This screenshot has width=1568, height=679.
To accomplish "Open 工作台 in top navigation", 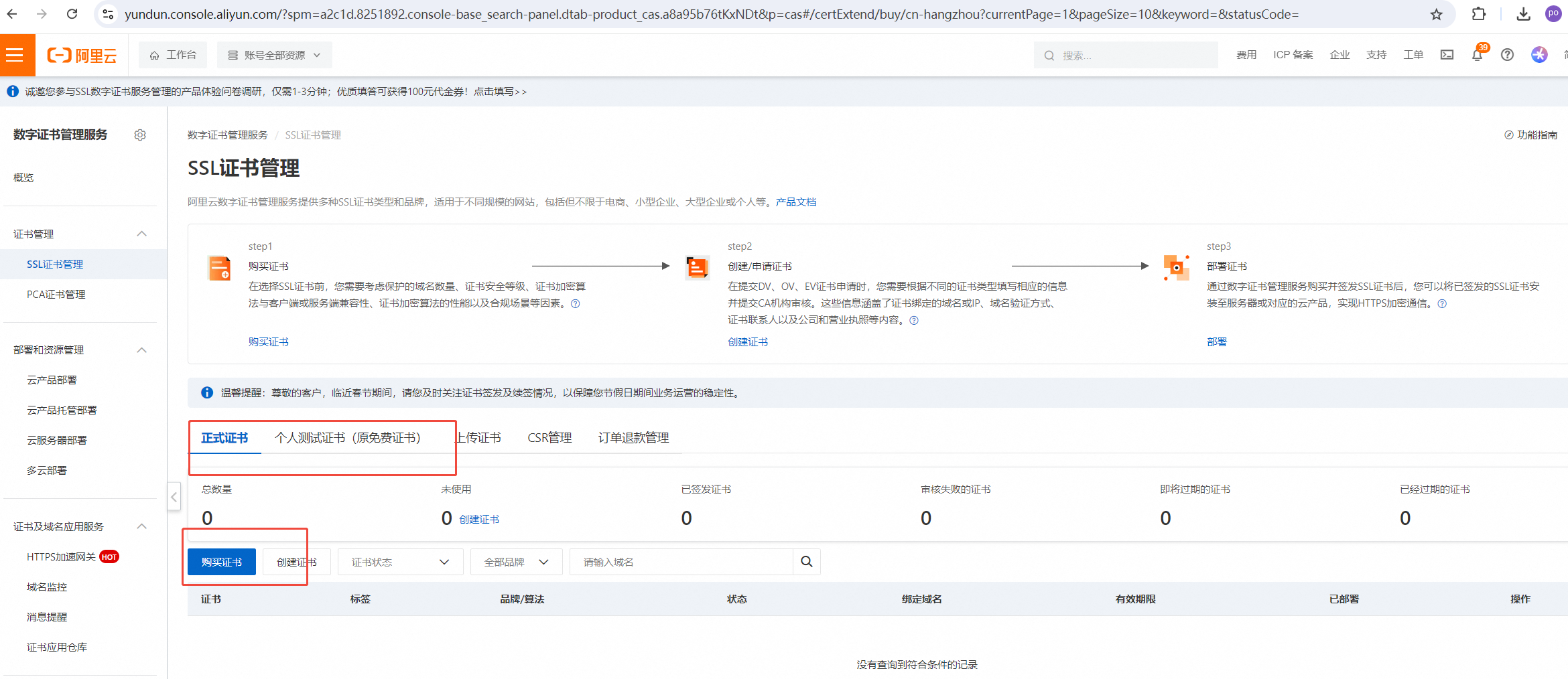I will tap(173, 55).
